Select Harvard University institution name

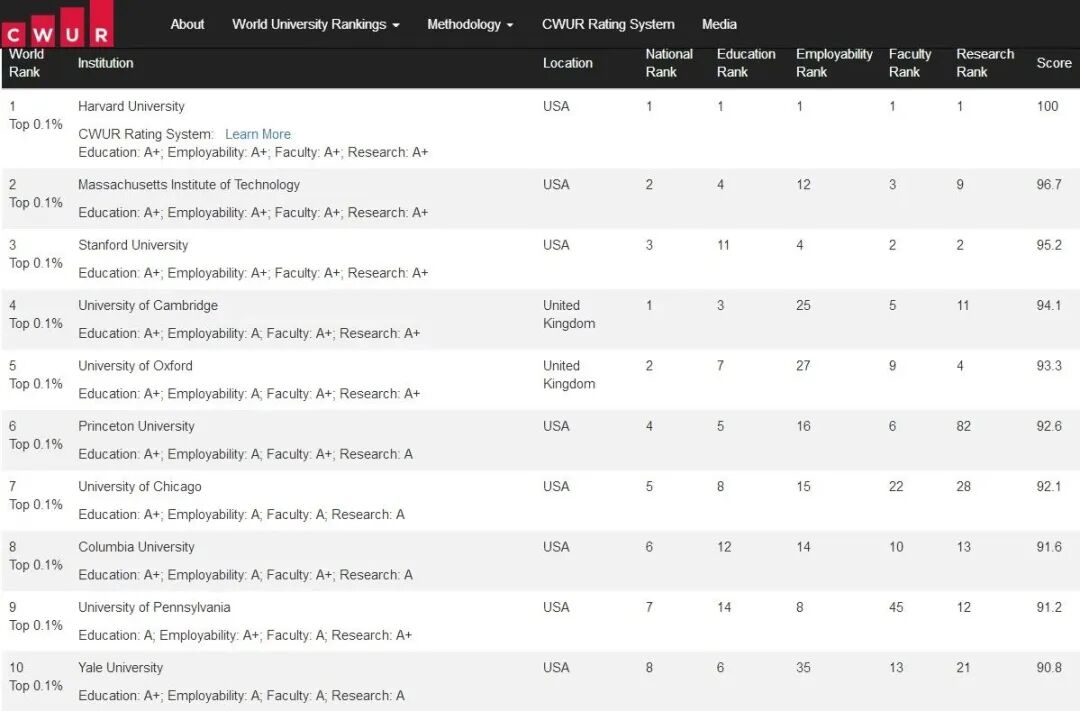tap(132, 107)
